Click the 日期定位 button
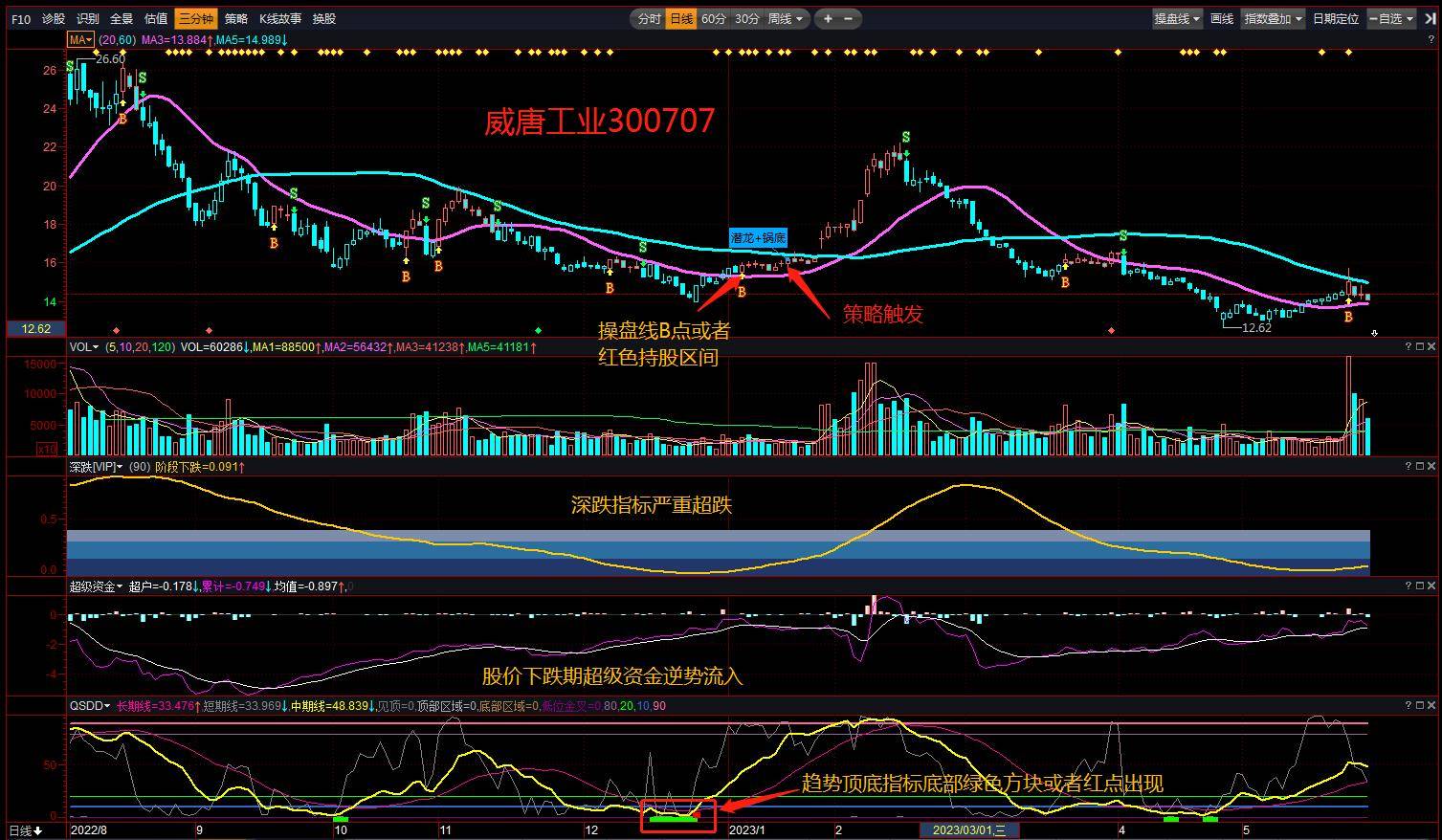 click(x=1336, y=18)
